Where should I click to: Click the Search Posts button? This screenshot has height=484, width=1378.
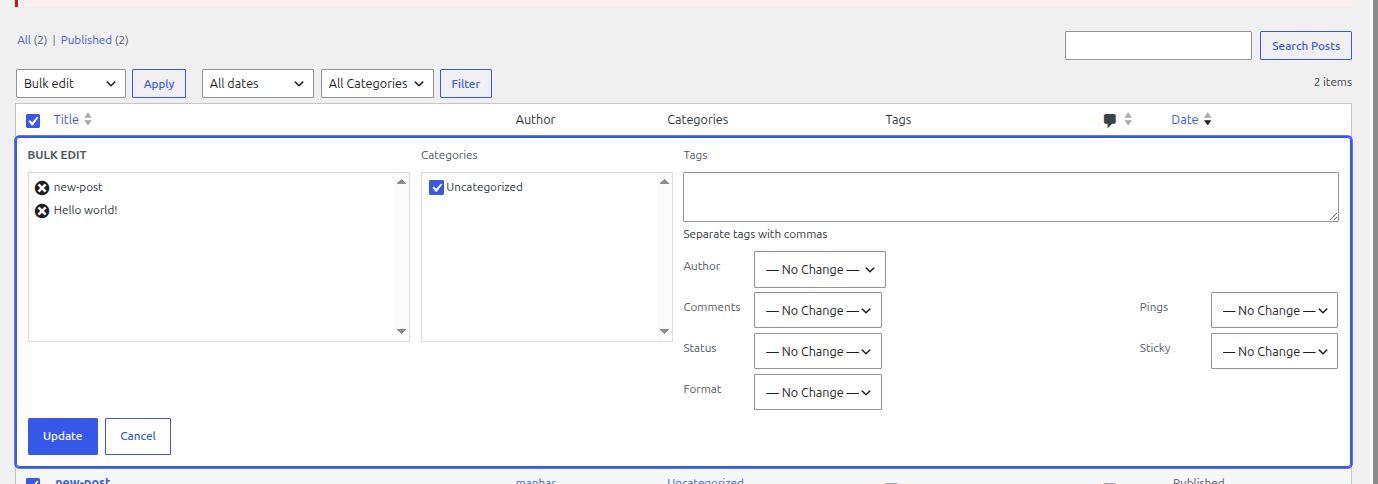click(1306, 46)
